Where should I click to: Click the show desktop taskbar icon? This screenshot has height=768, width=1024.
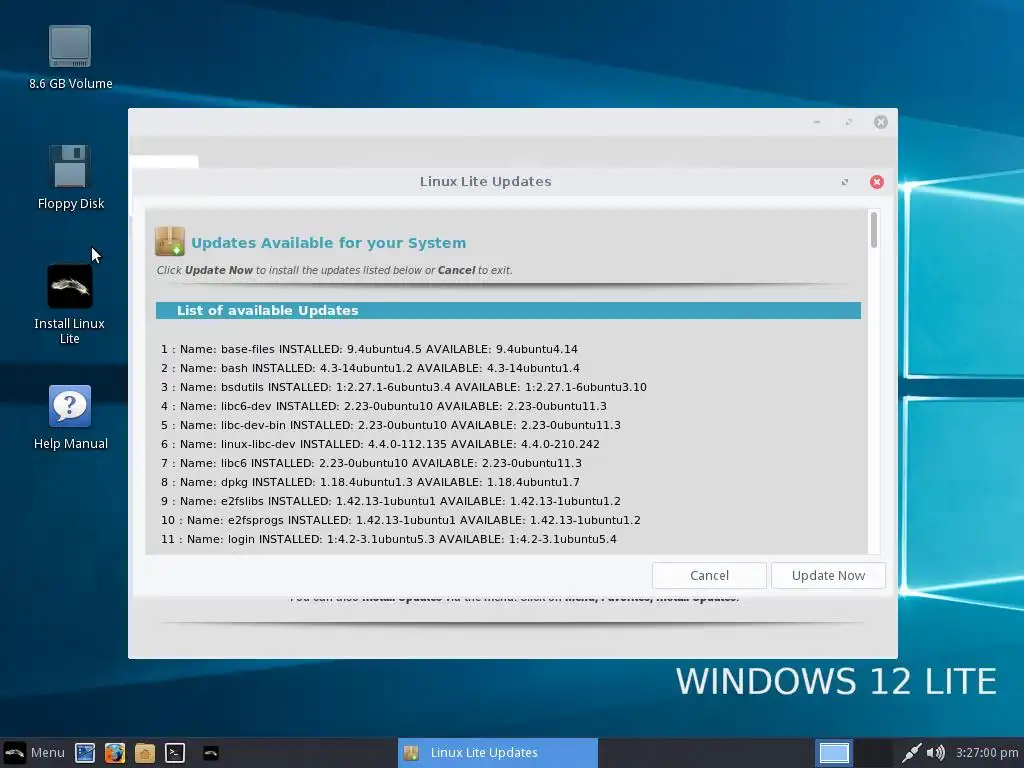(x=85, y=752)
